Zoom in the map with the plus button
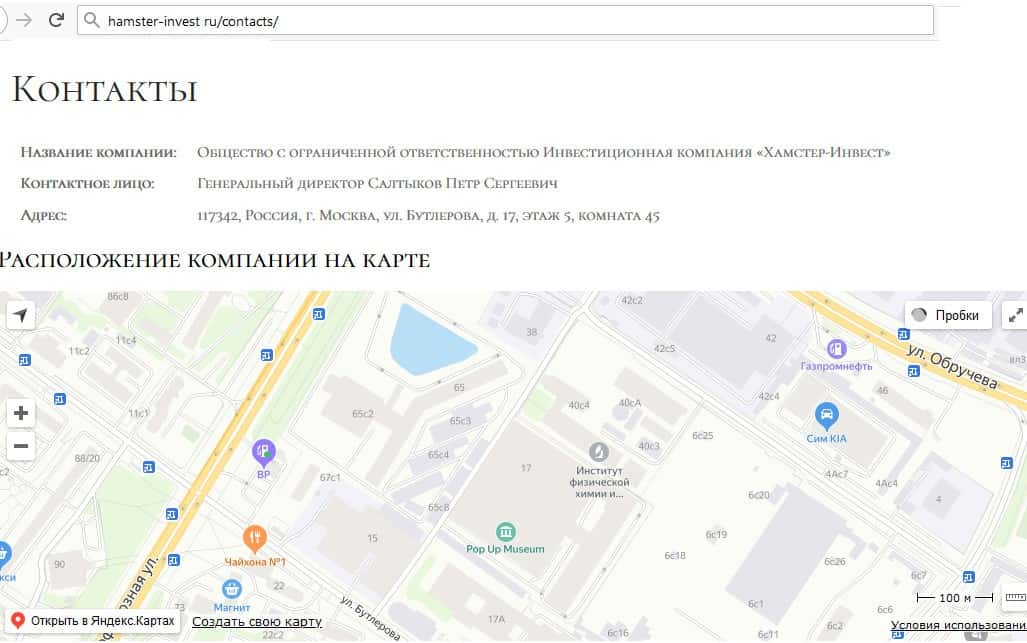 [21, 413]
